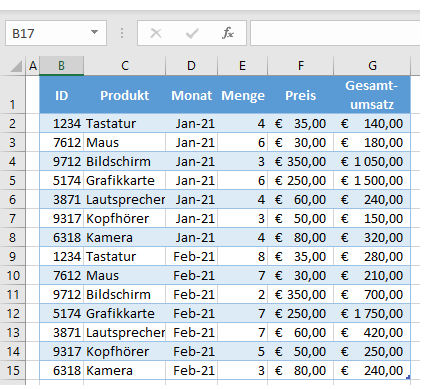Image resolution: width=432 pixels, height=389 pixels.
Task: Select Tastatur cell in row 2
Action: 125,123
